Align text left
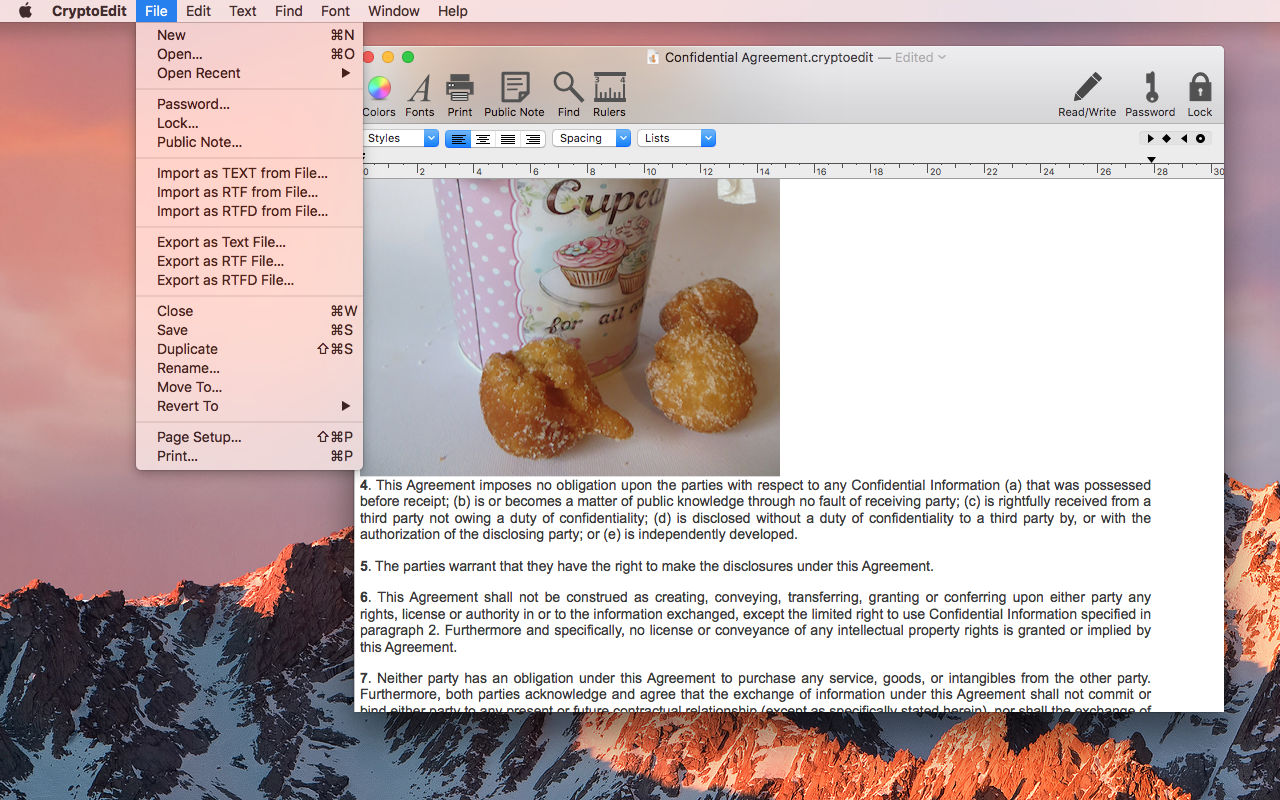The width and height of the screenshot is (1280, 800). coord(458,139)
